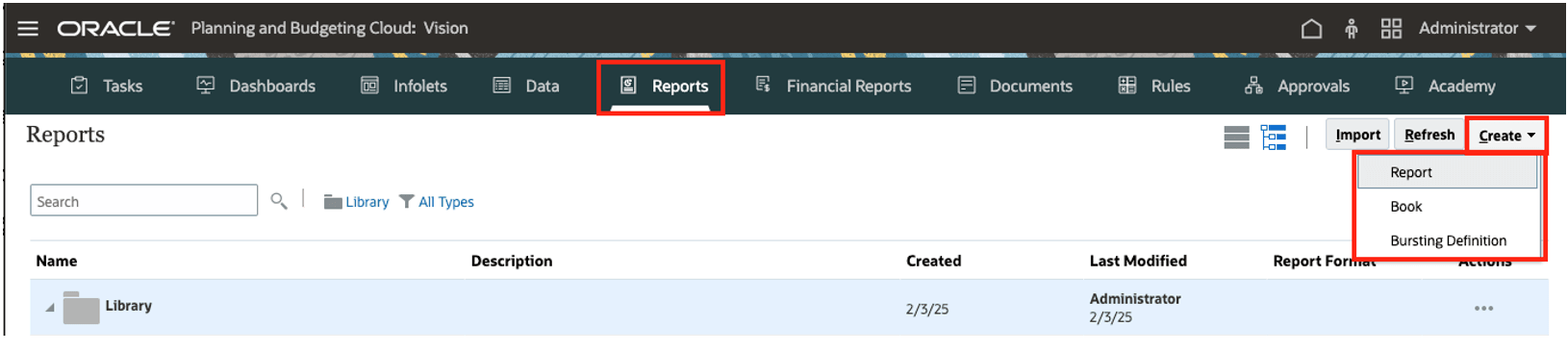This screenshot has width=1568, height=352.
Task: Switch to the Tasks tab
Action: click(x=106, y=86)
